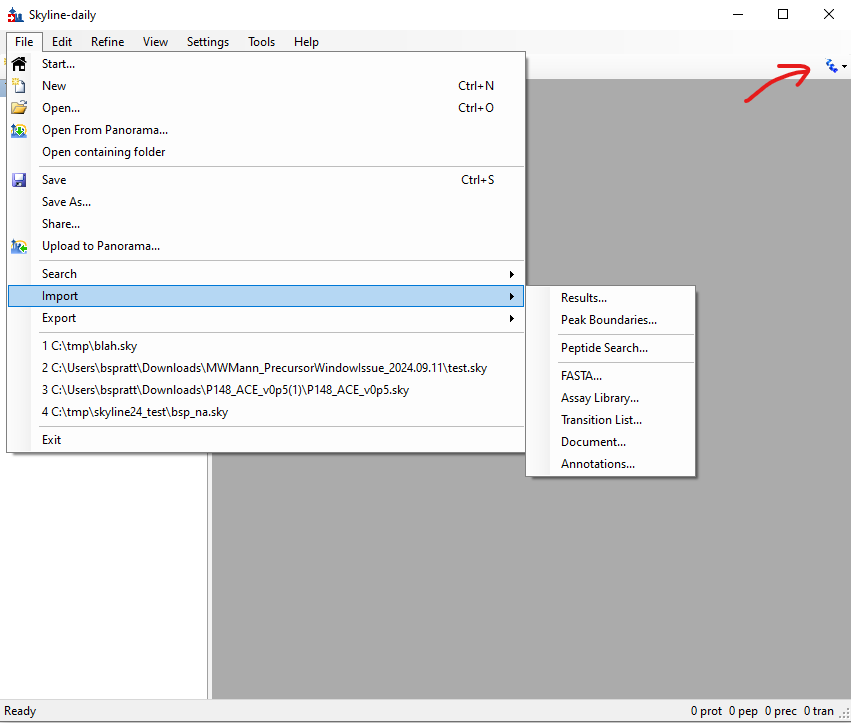The width and height of the screenshot is (851, 723).
Task: Select Import FASTA... option
Action: pos(581,376)
